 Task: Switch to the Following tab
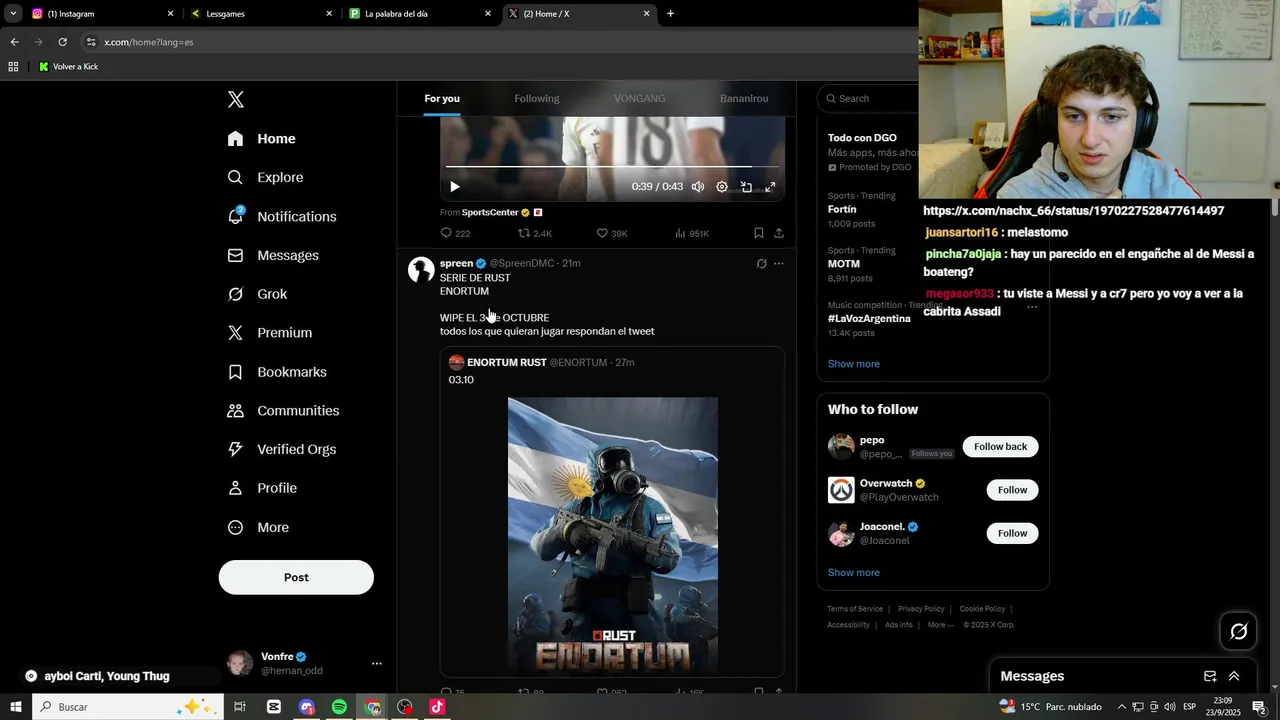tap(537, 98)
